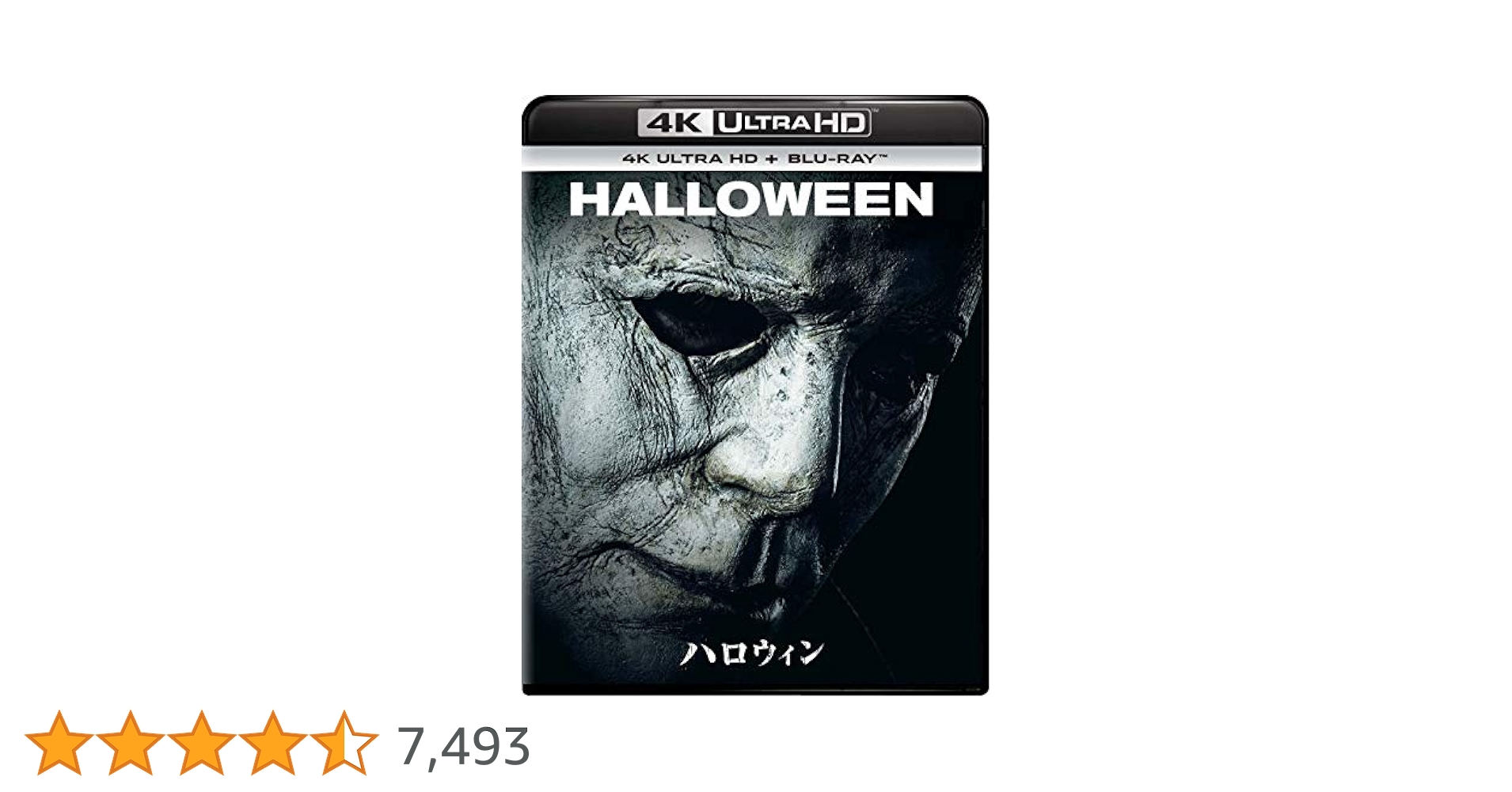Click the Halloween 4K Blu-ray cover image
The image size is (1512, 792).
755,395
